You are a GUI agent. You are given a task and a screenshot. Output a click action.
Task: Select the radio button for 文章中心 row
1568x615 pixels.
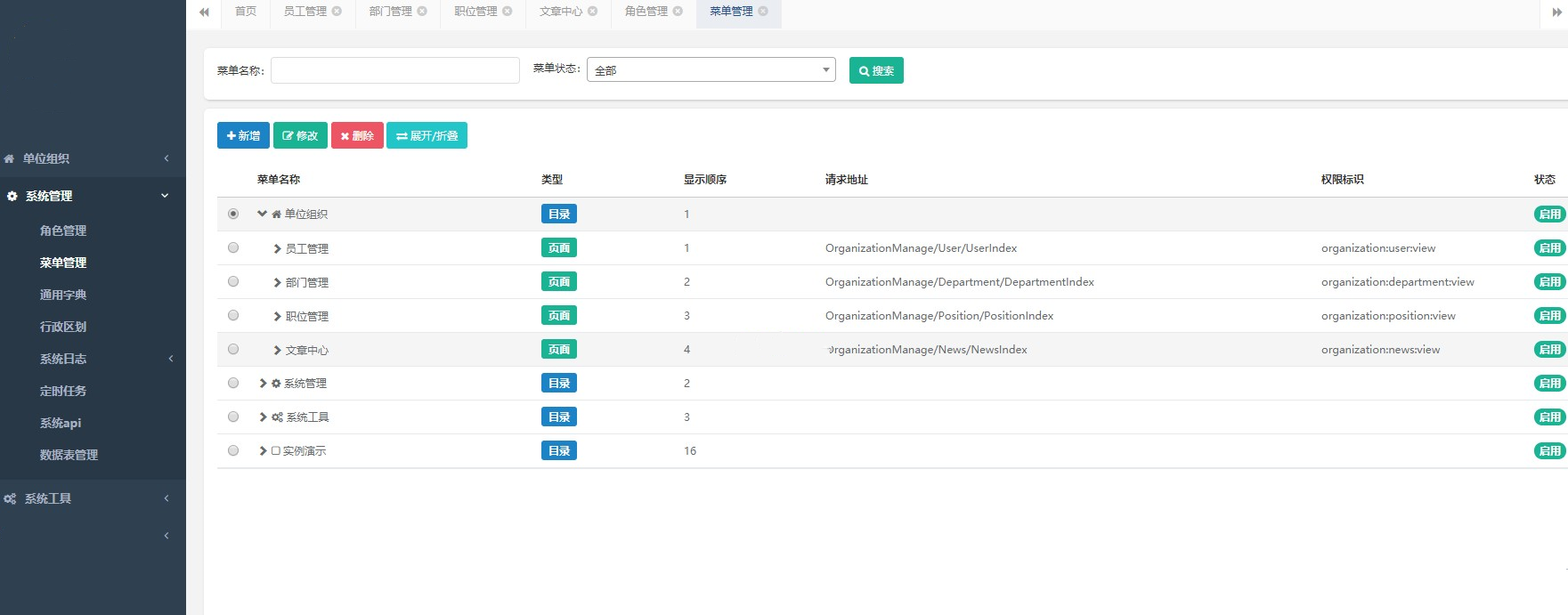tap(233, 350)
